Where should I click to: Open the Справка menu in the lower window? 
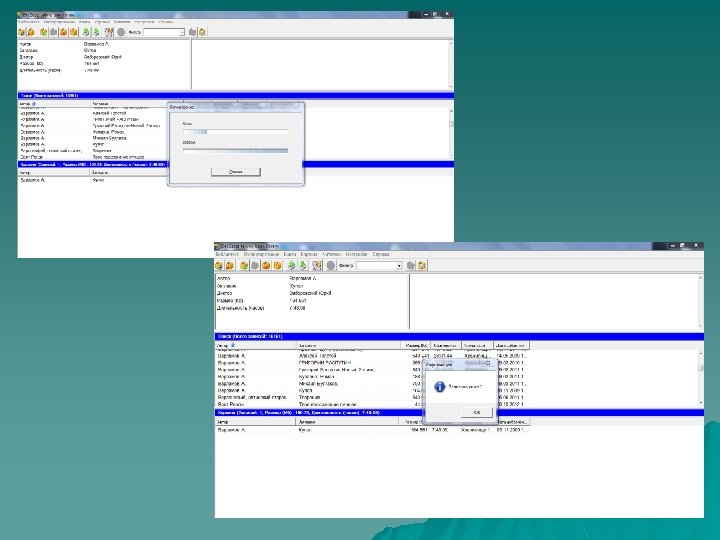click(381, 254)
